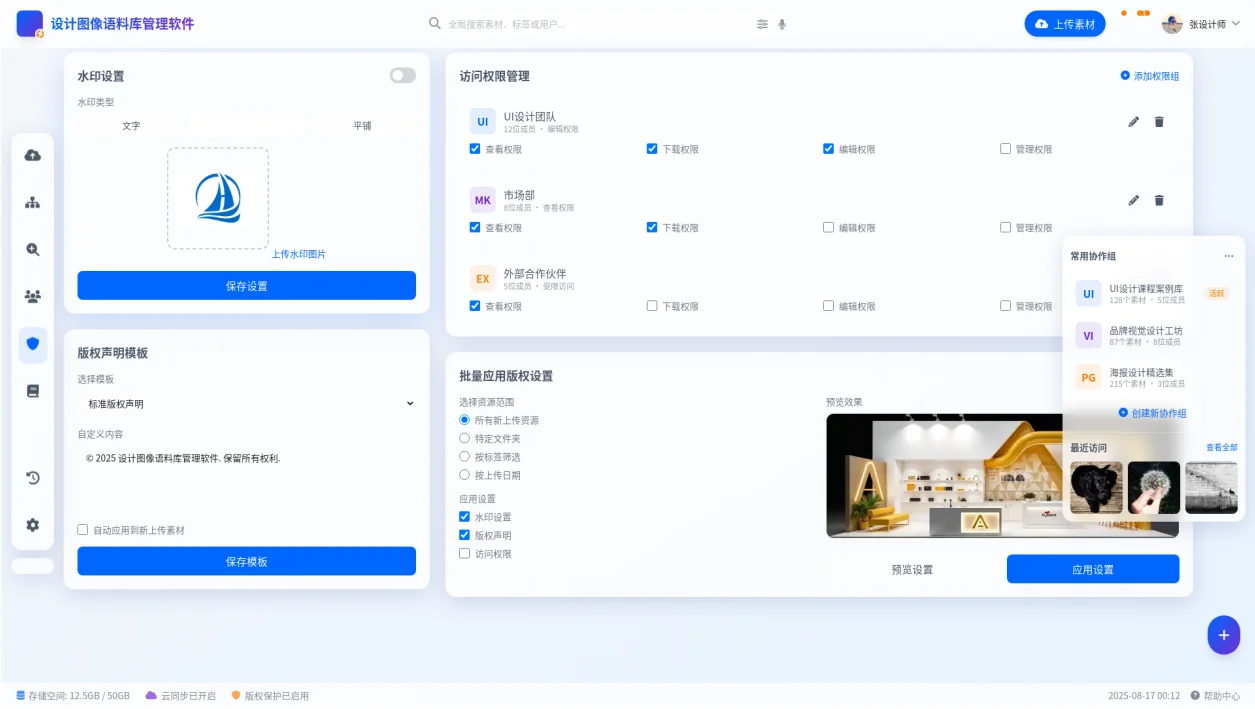
Task: Uncheck 编辑权限 for UI设计团队
Action: (x=828, y=149)
